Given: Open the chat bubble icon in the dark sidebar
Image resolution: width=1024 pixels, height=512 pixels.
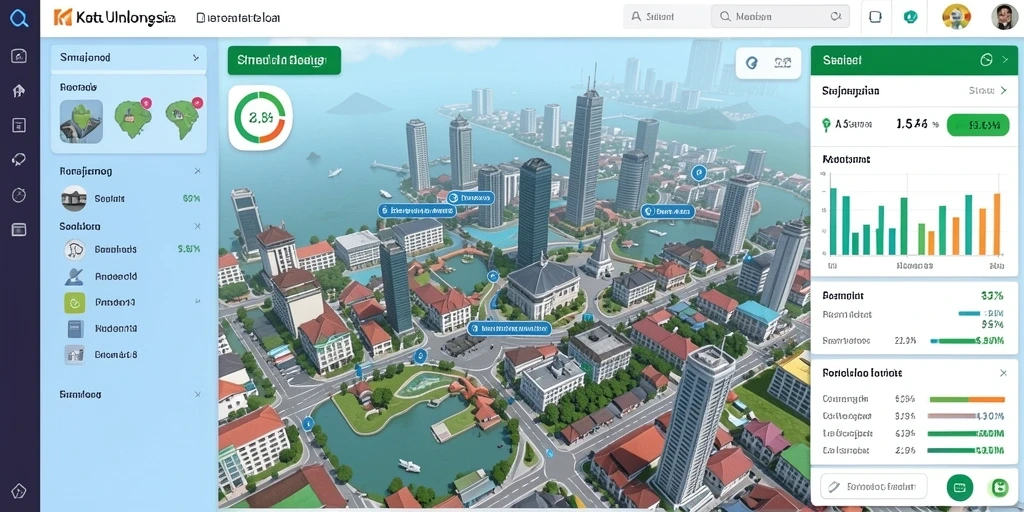Looking at the screenshot, I should click(x=19, y=160).
